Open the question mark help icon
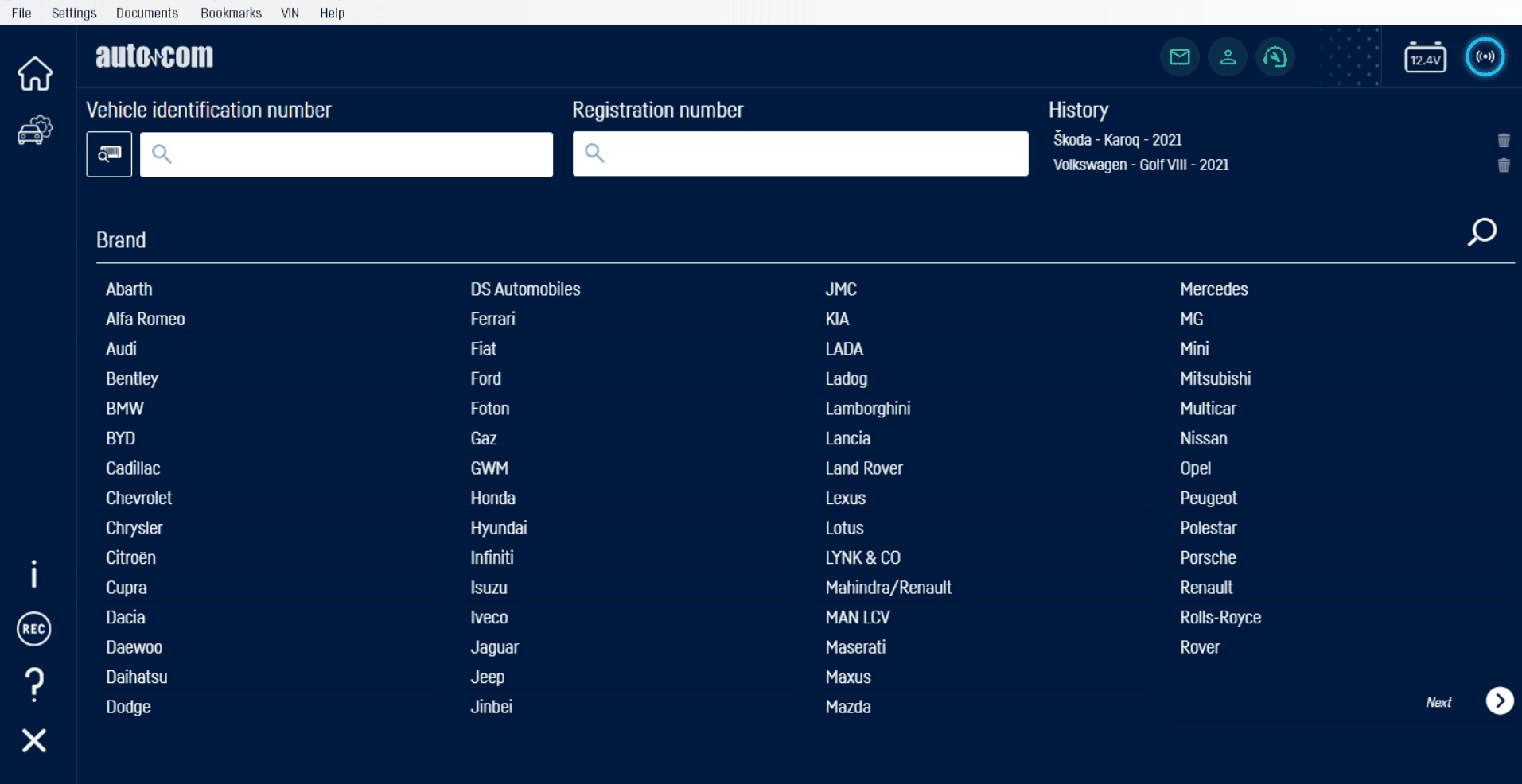Image resolution: width=1522 pixels, height=784 pixels. coord(33,684)
